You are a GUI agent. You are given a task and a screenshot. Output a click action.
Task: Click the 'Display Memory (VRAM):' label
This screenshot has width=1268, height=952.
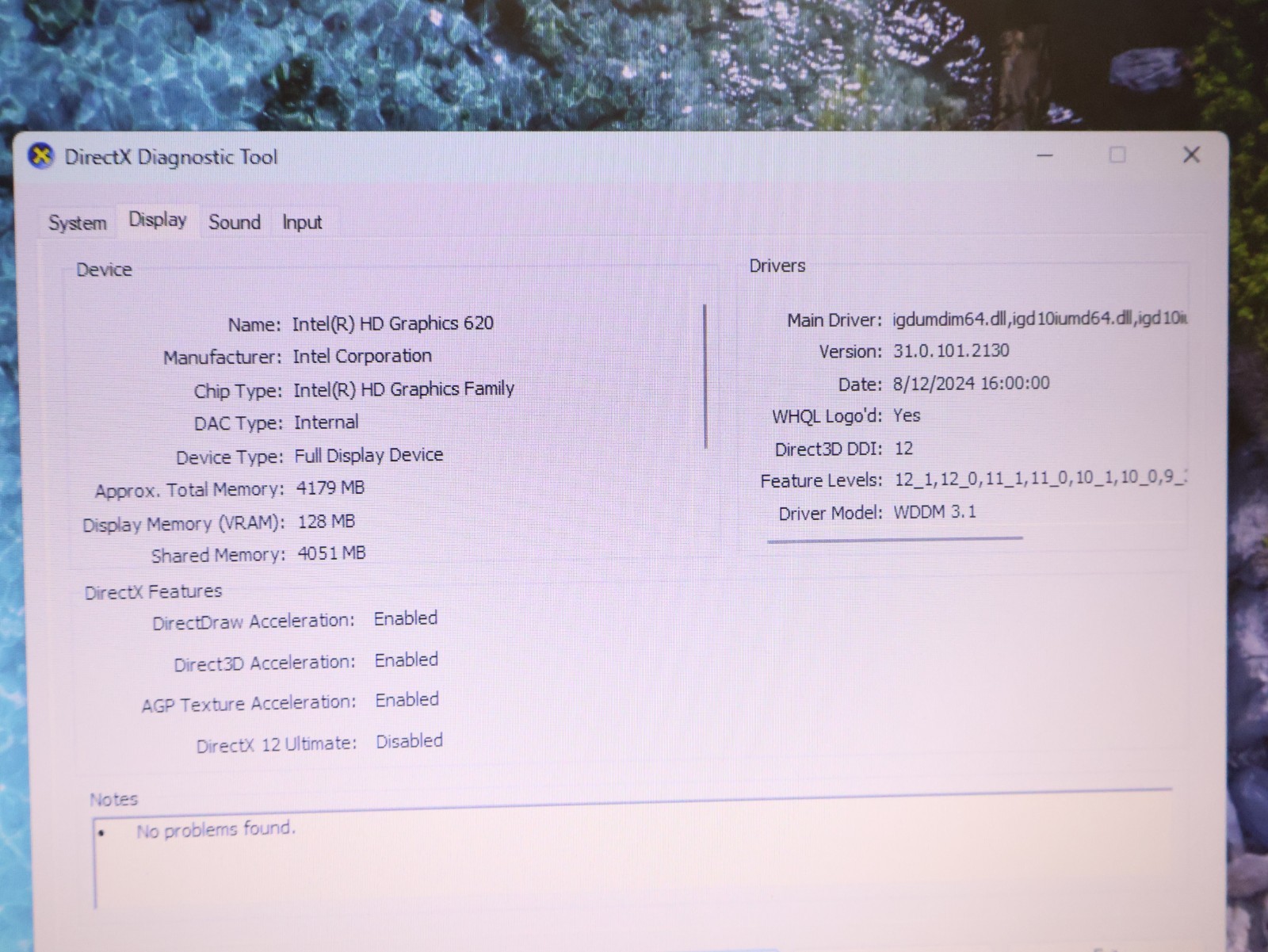pos(184,524)
